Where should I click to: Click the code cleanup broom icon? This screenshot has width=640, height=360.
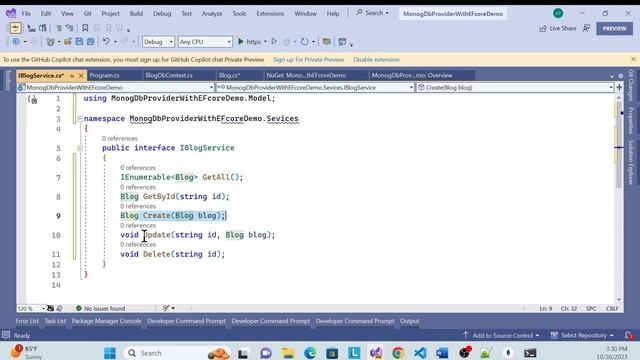pos(166,308)
